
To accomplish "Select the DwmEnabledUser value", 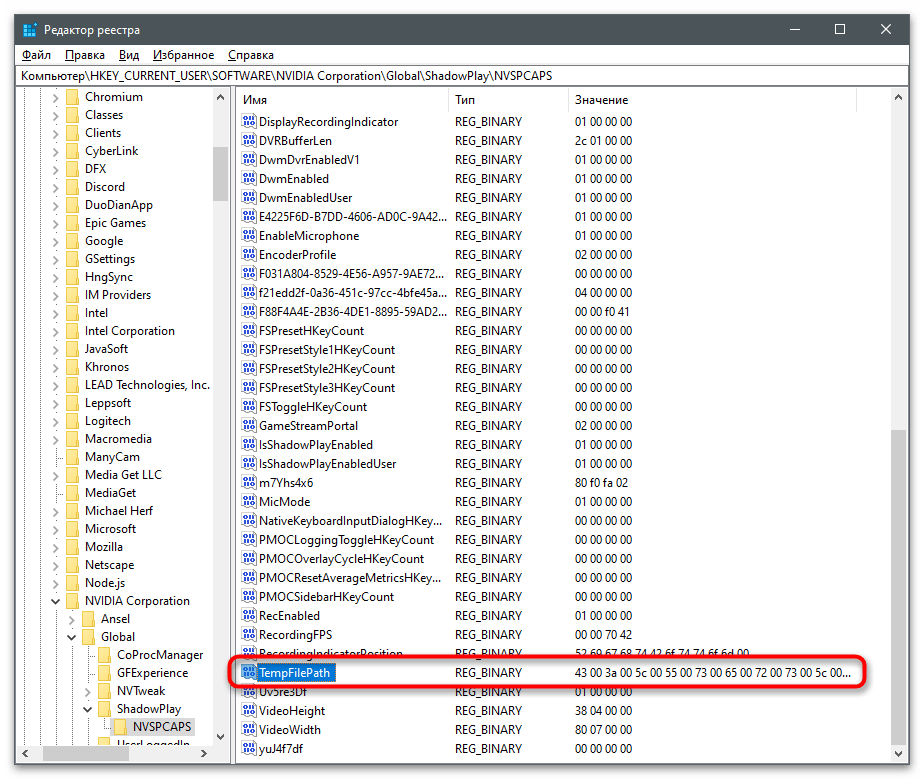I will click(305, 197).
